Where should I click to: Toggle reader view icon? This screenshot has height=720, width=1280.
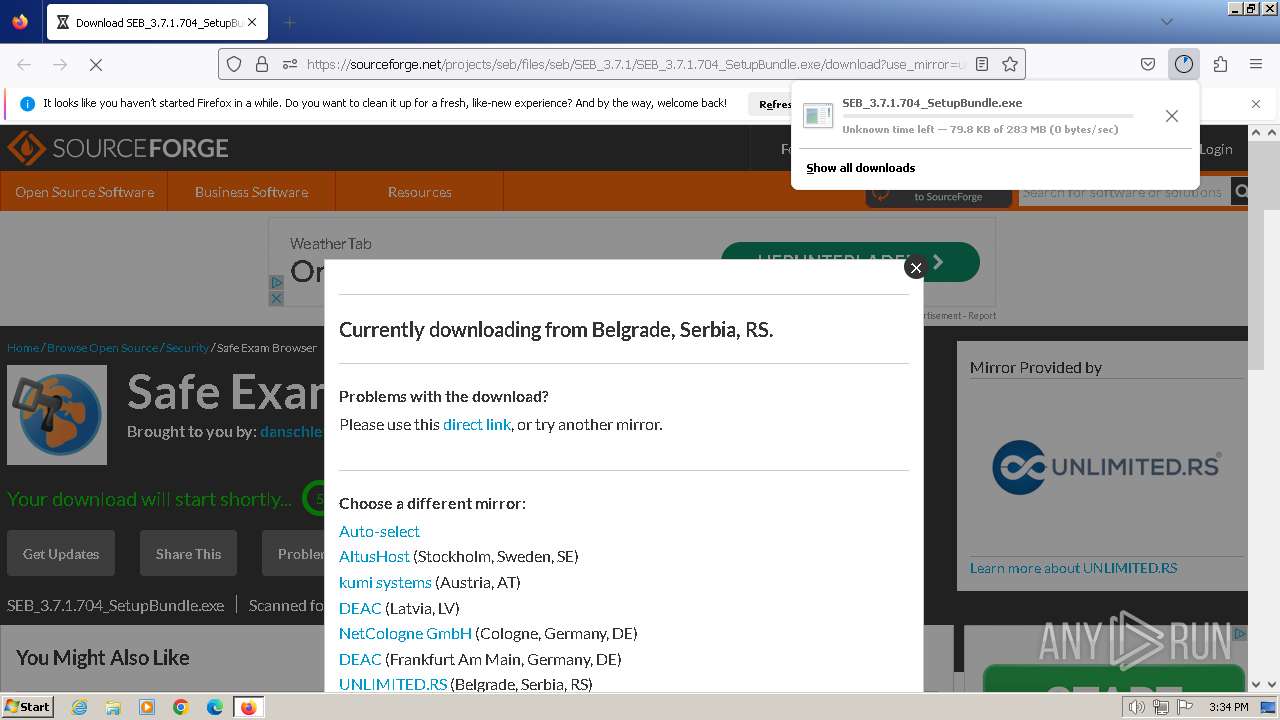tap(982, 64)
